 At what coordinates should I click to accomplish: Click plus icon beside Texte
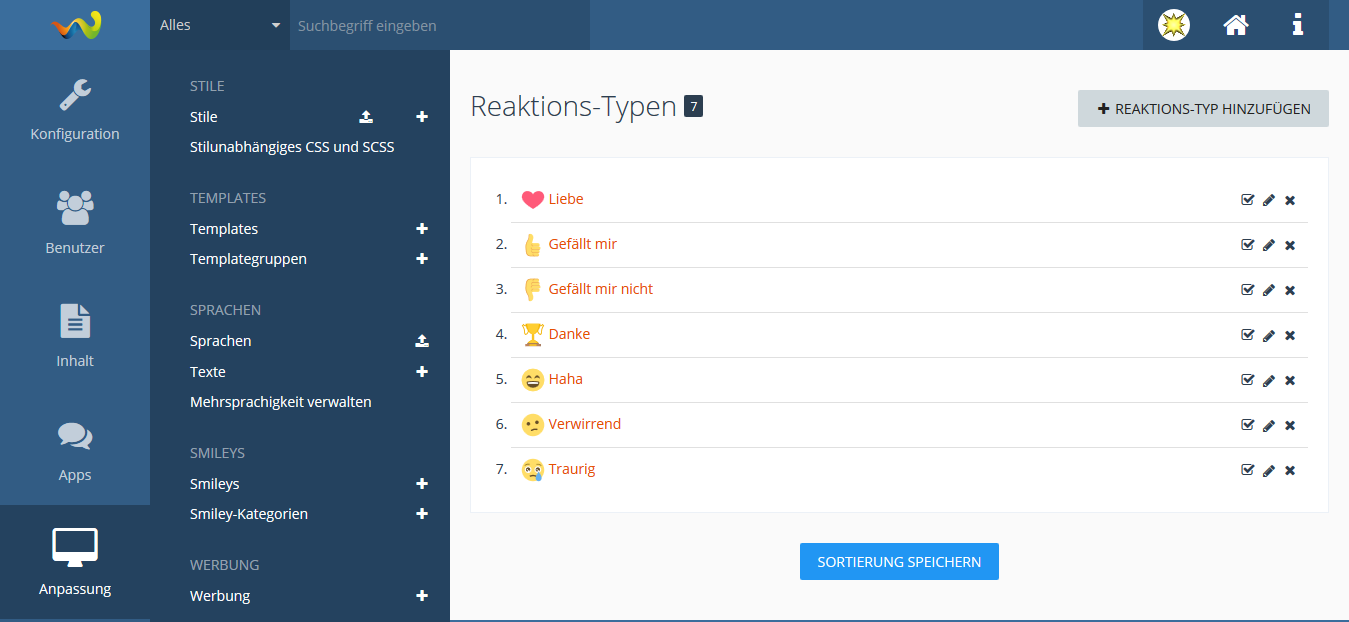click(422, 372)
